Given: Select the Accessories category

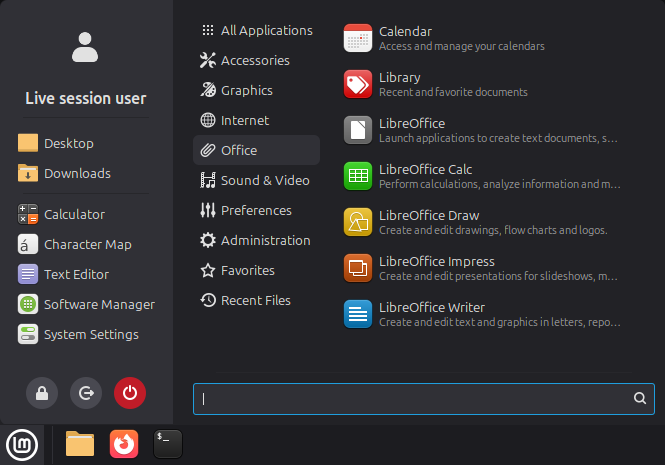Looking at the screenshot, I should 256,60.
